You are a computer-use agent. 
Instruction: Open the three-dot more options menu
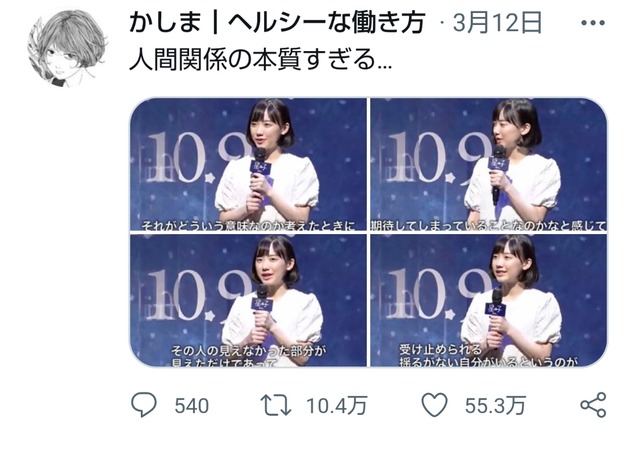593,23
